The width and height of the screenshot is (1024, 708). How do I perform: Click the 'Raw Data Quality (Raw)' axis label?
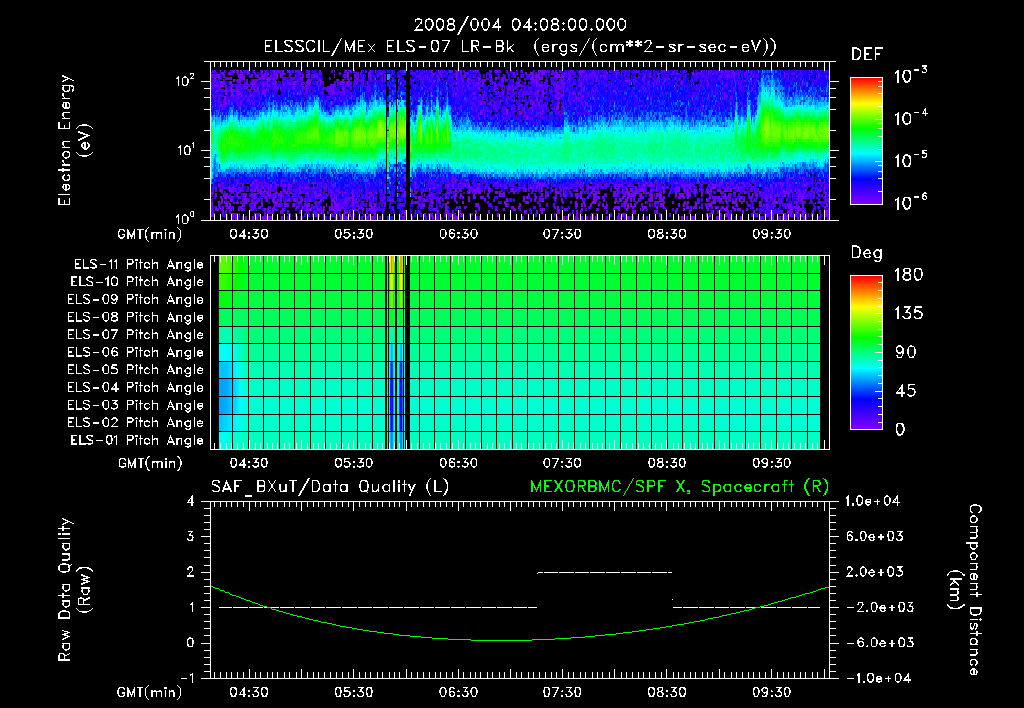(x=74, y=590)
